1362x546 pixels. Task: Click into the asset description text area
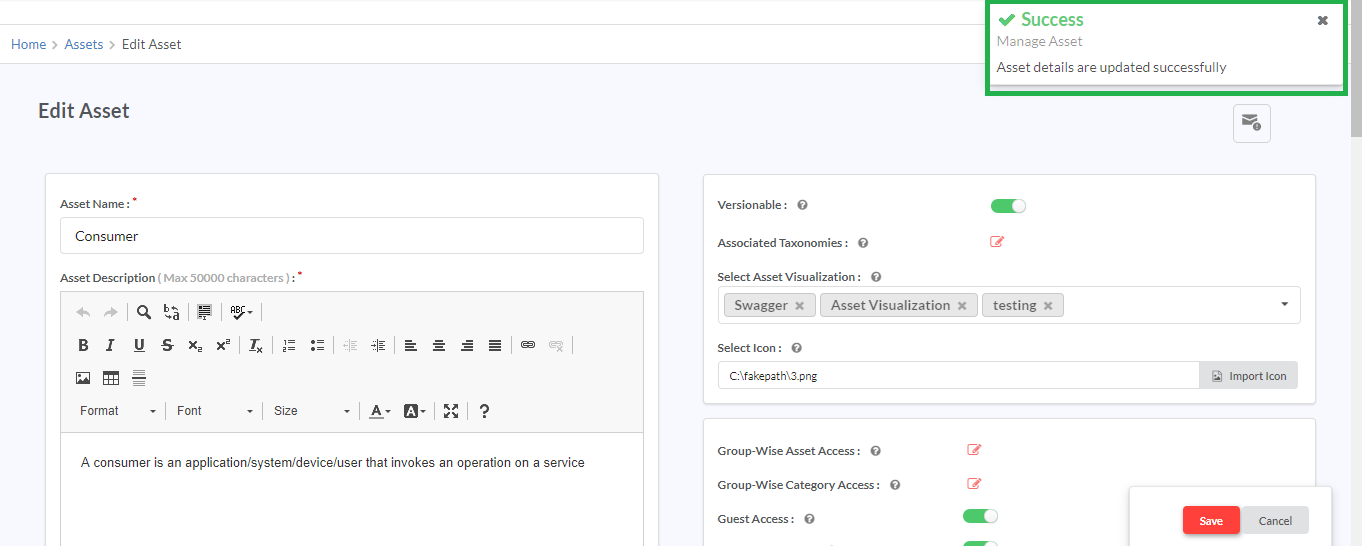[352, 489]
